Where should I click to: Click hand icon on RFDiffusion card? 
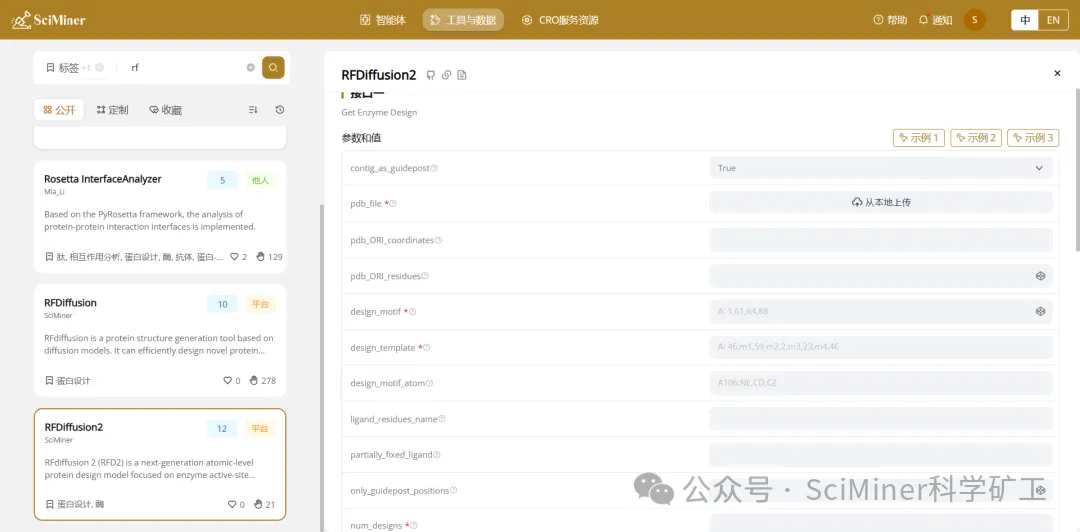[x=253, y=380]
